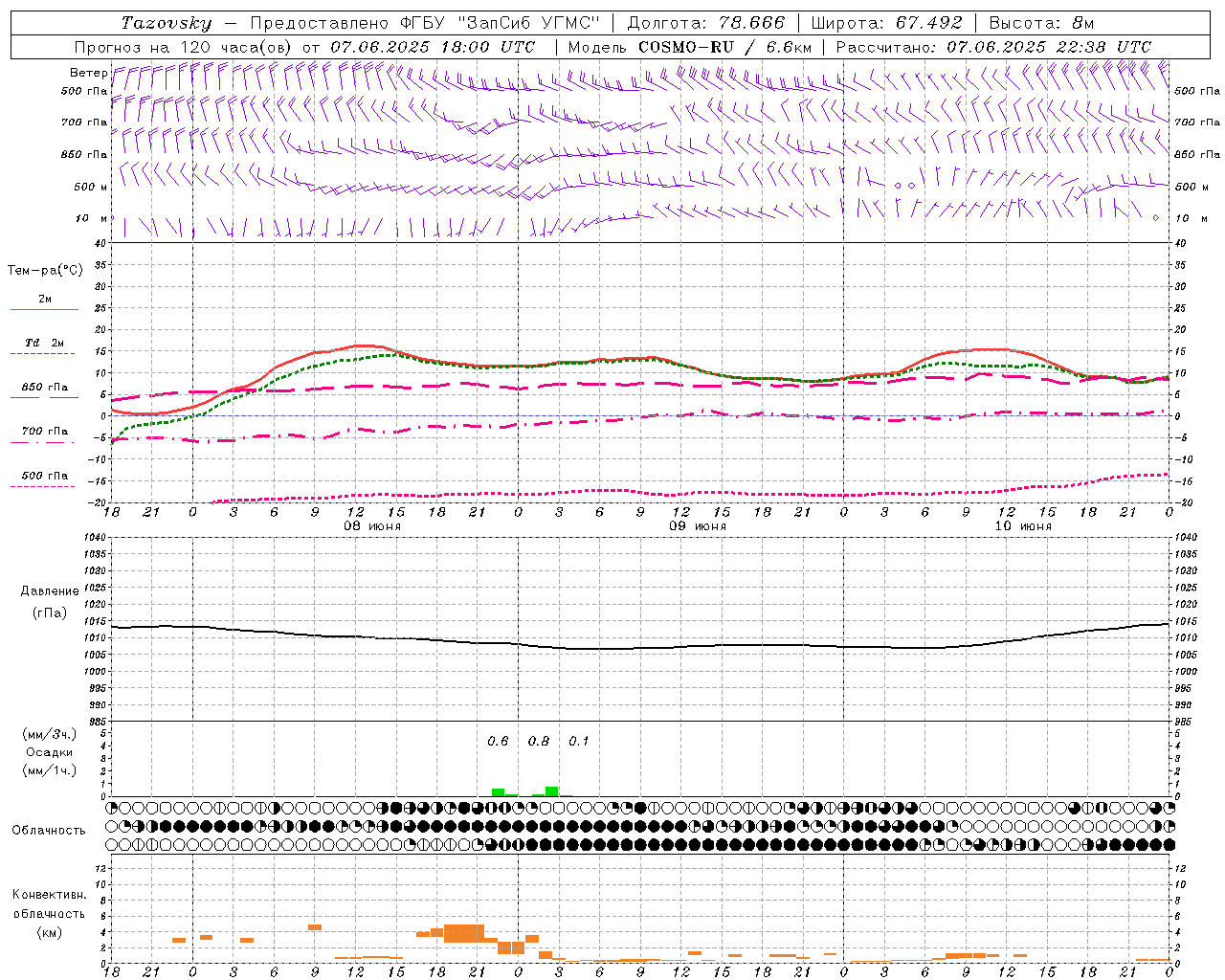The image size is (1225, 980).
Task: Click the 10 м wind level label on the left
Action: click(x=92, y=218)
